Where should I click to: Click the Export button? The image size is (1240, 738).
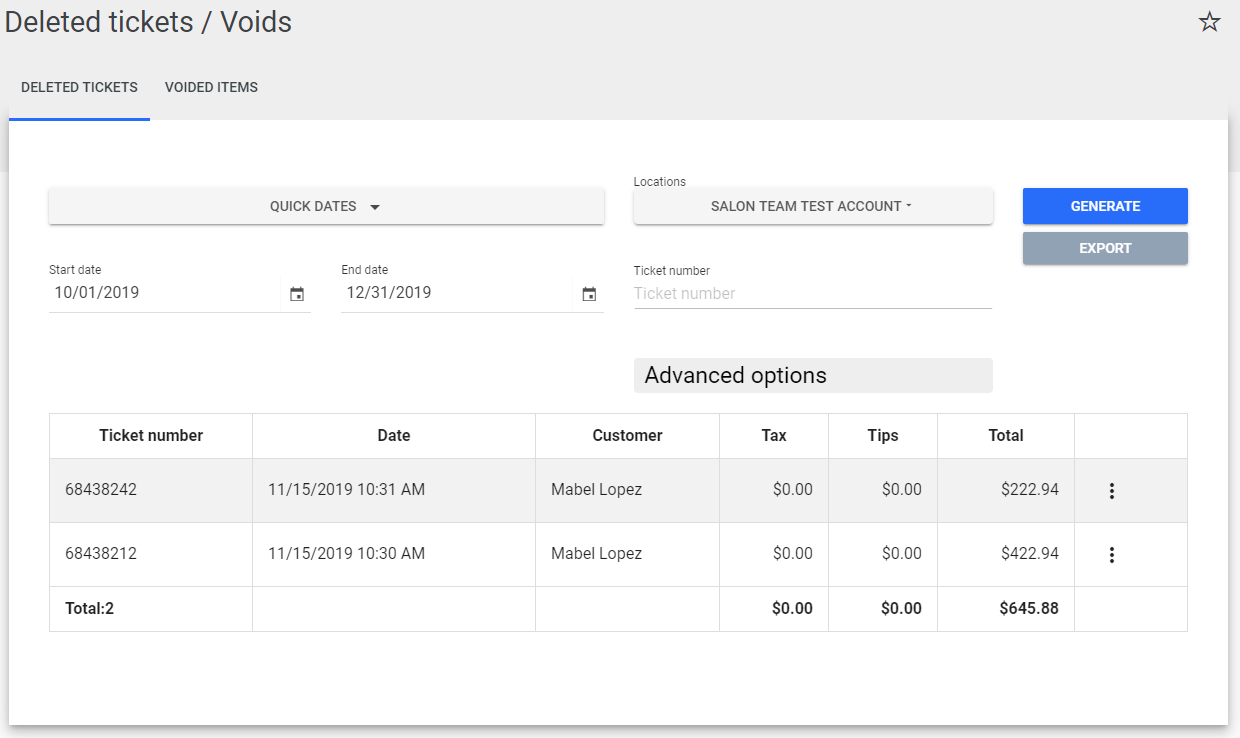coord(1104,248)
